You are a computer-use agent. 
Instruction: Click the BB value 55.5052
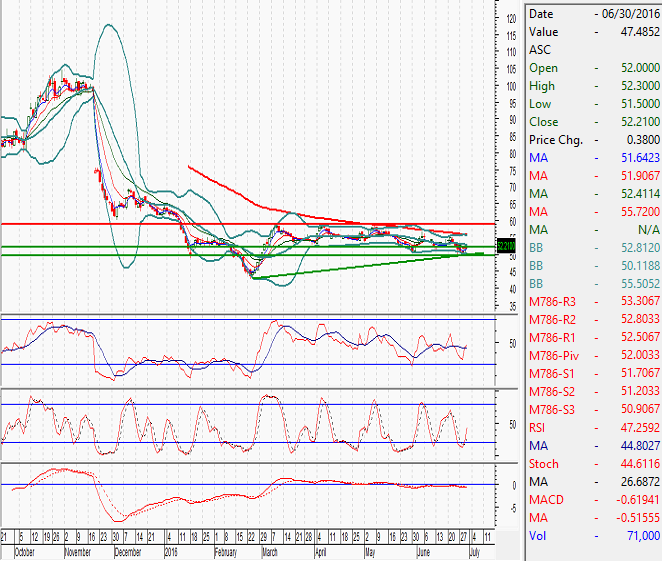[x=630, y=284]
